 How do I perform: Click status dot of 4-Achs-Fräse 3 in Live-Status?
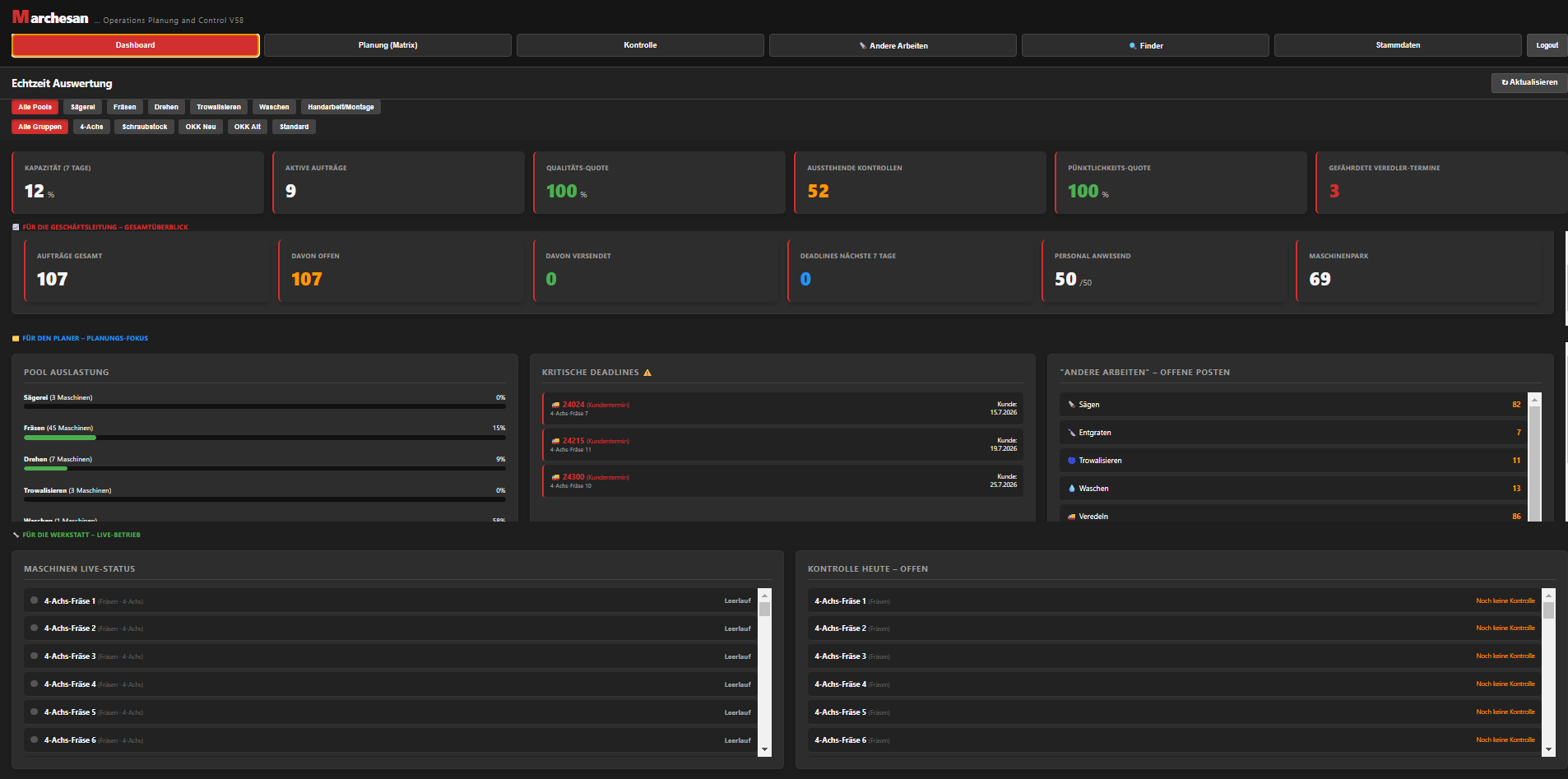(x=34, y=656)
